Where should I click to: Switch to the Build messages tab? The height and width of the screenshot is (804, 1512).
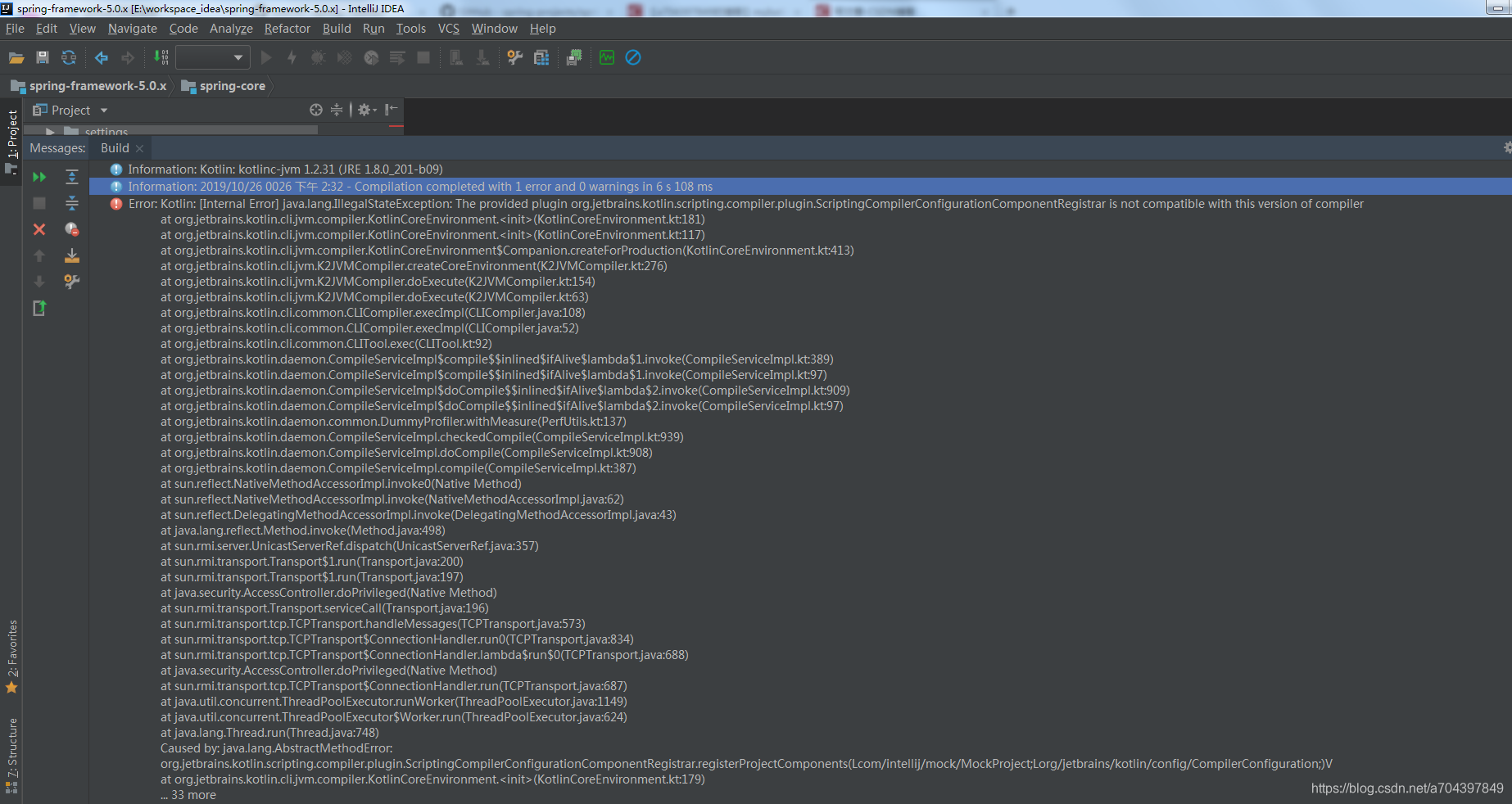(115, 148)
